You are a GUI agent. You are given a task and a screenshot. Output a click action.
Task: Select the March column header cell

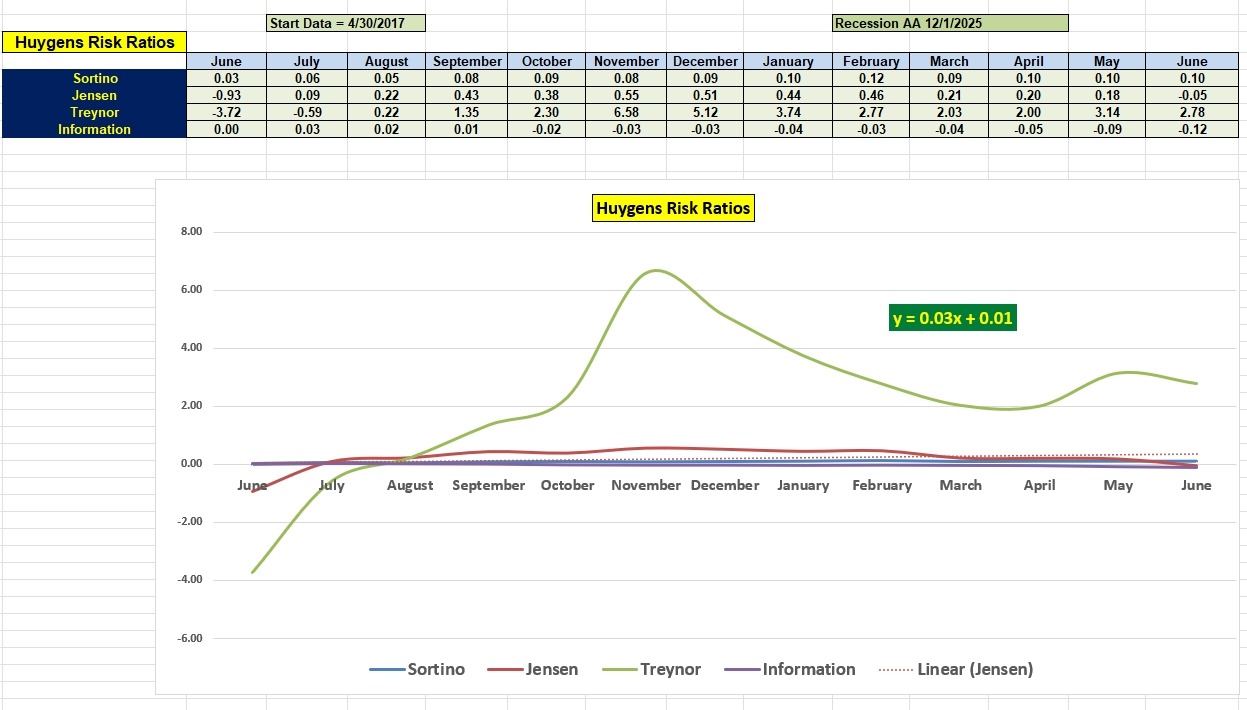point(949,61)
